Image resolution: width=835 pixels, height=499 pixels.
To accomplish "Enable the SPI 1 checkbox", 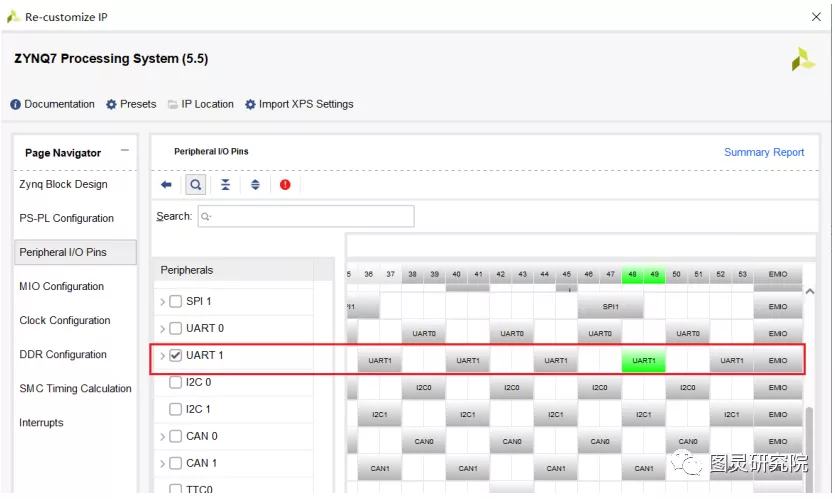I will click(176, 301).
